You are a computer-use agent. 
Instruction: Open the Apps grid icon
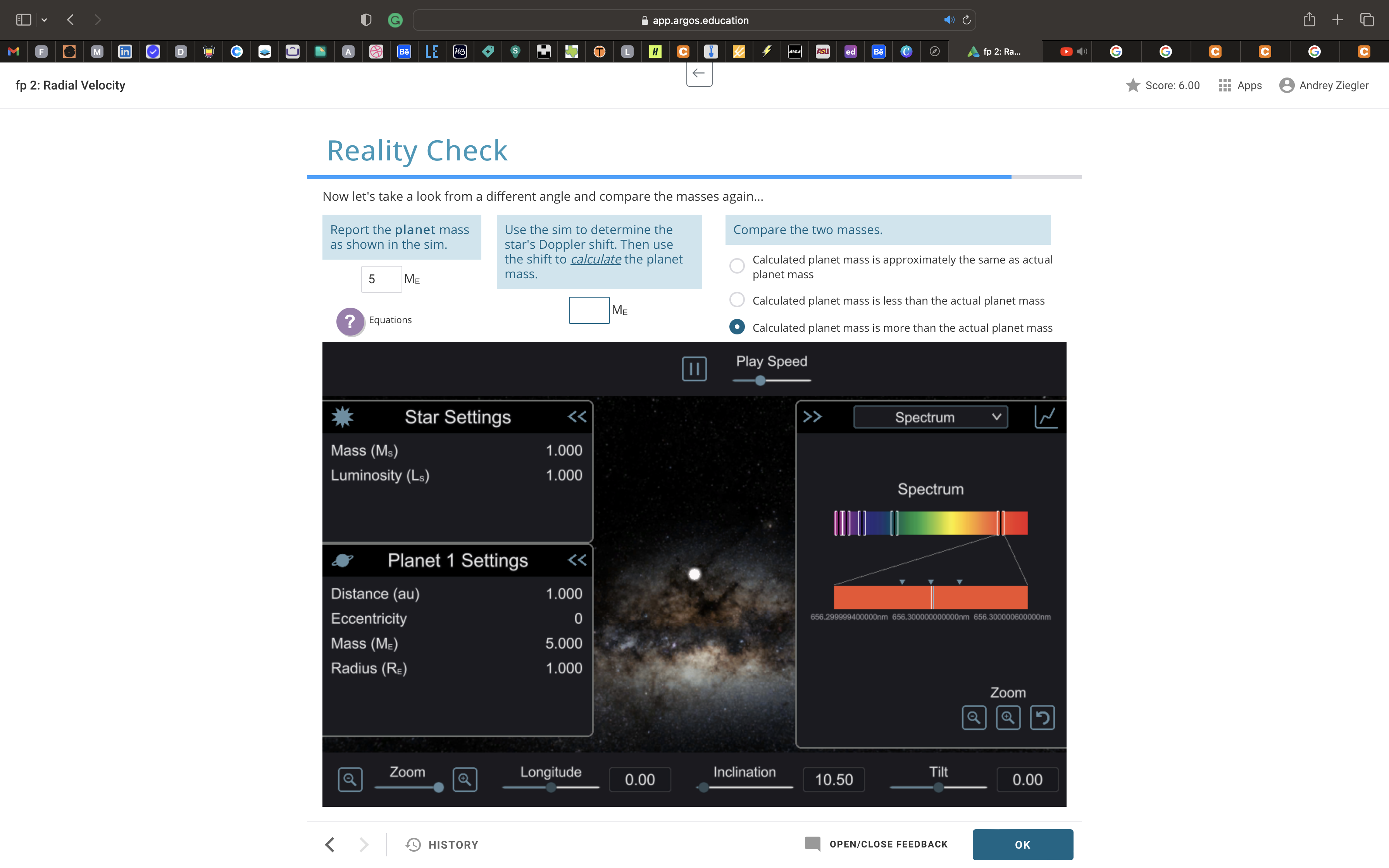(1224, 86)
